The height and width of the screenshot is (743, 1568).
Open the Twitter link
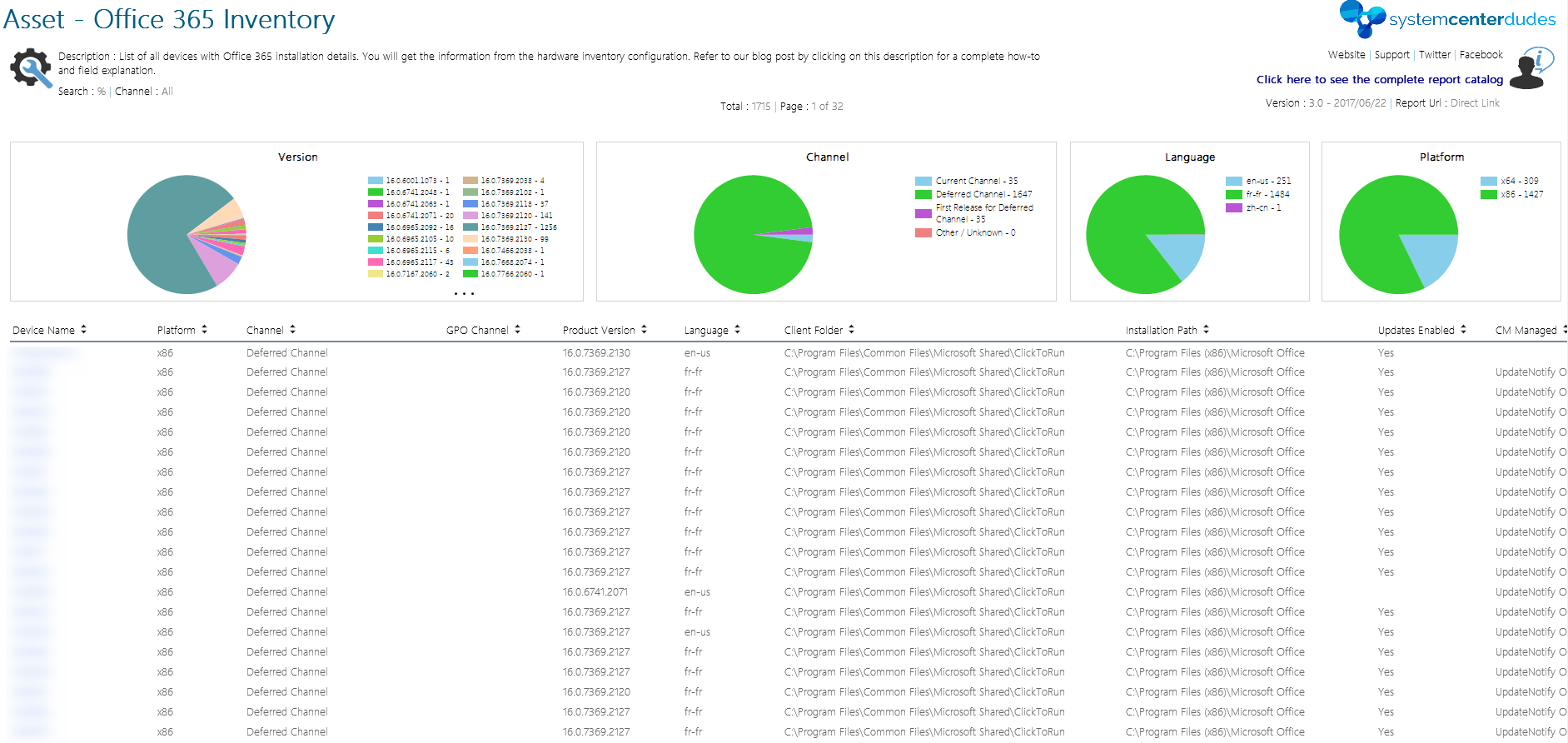(1434, 55)
